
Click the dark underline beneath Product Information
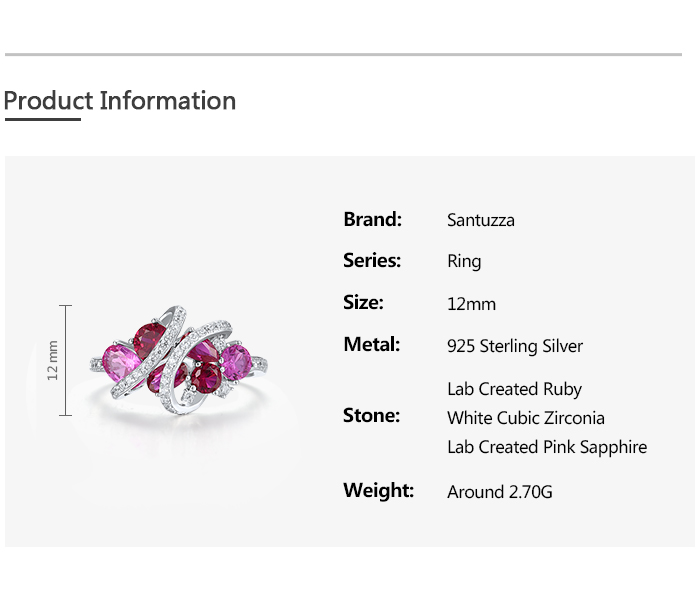42,120
